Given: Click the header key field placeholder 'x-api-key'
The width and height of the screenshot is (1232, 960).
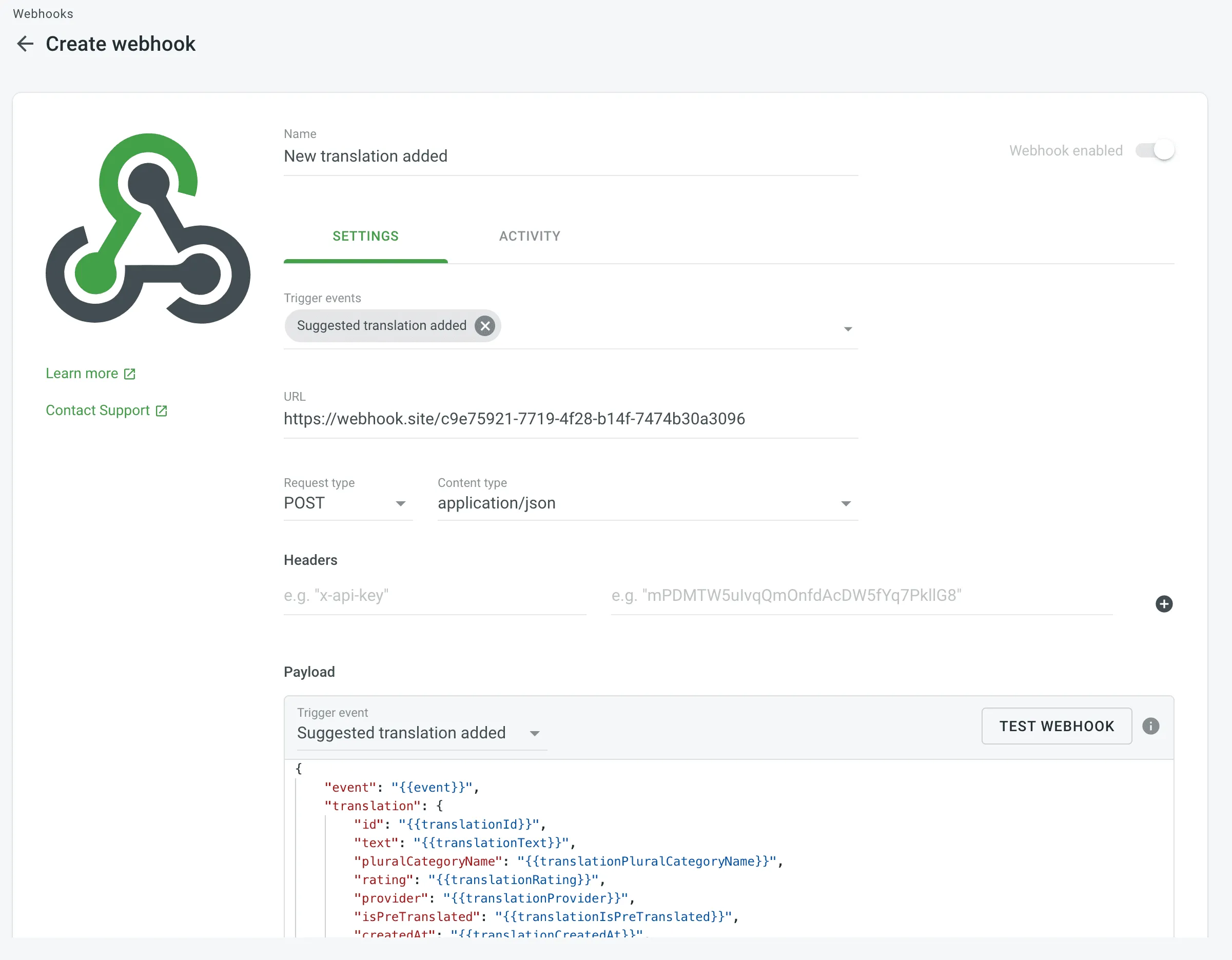Looking at the screenshot, I should (435, 596).
